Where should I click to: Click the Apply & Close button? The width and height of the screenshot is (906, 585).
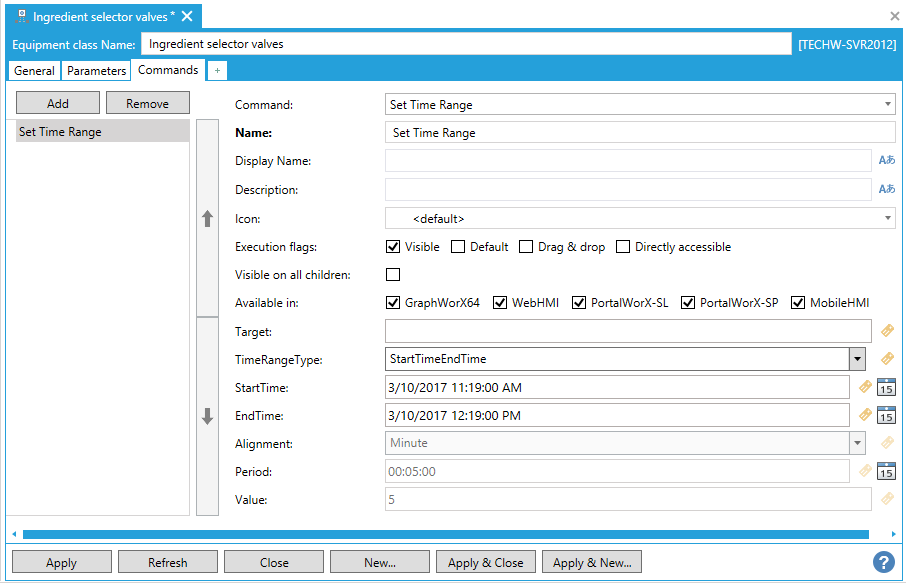click(x=485, y=562)
